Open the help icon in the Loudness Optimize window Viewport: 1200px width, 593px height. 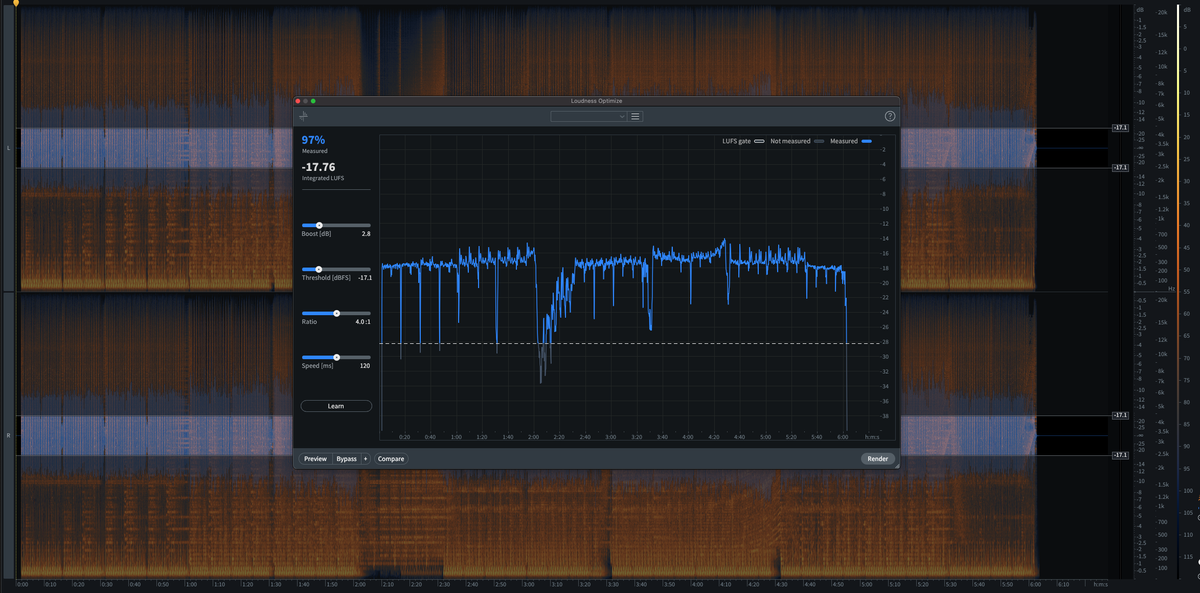[x=889, y=115]
